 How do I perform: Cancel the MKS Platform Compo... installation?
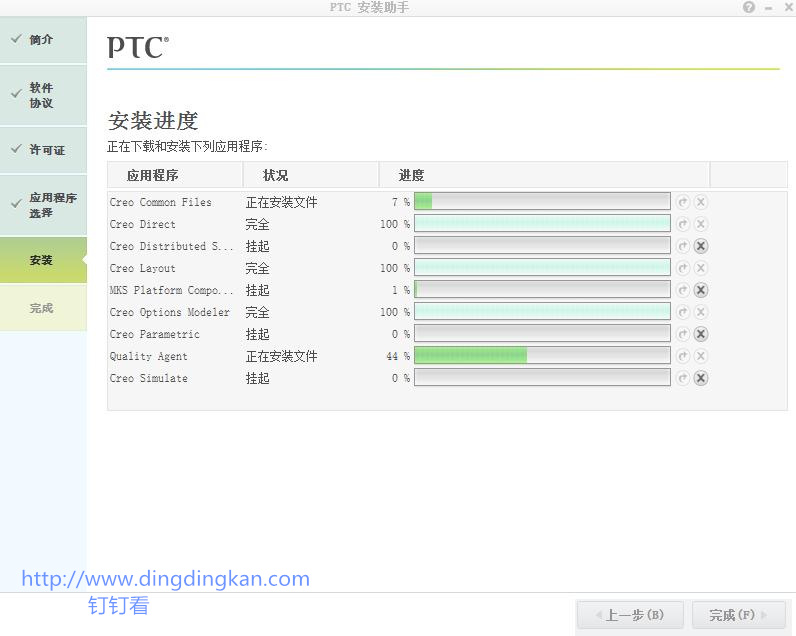(x=701, y=290)
